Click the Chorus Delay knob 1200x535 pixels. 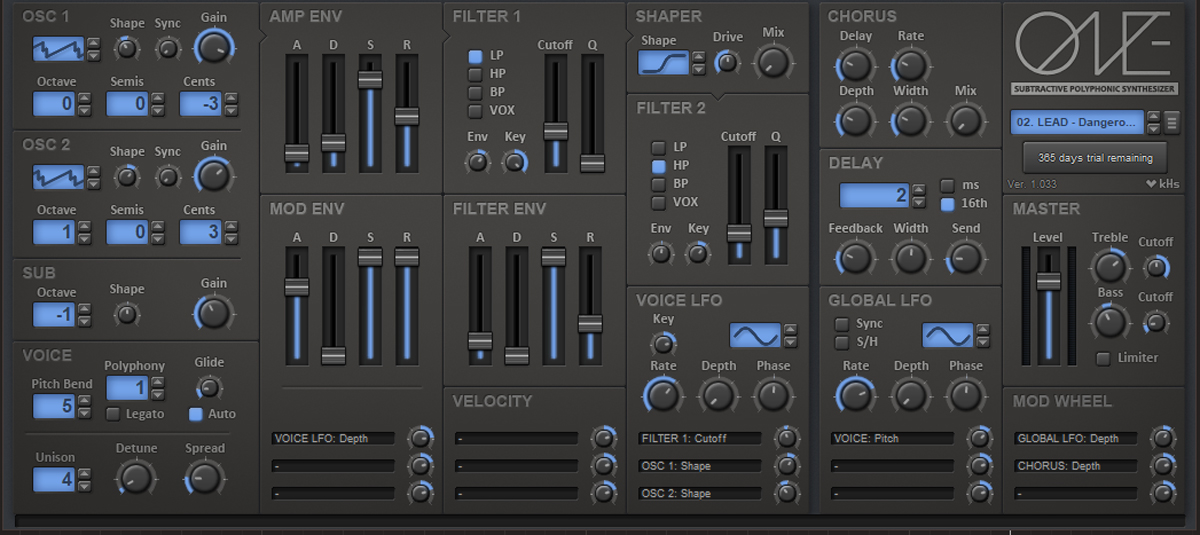click(x=854, y=66)
